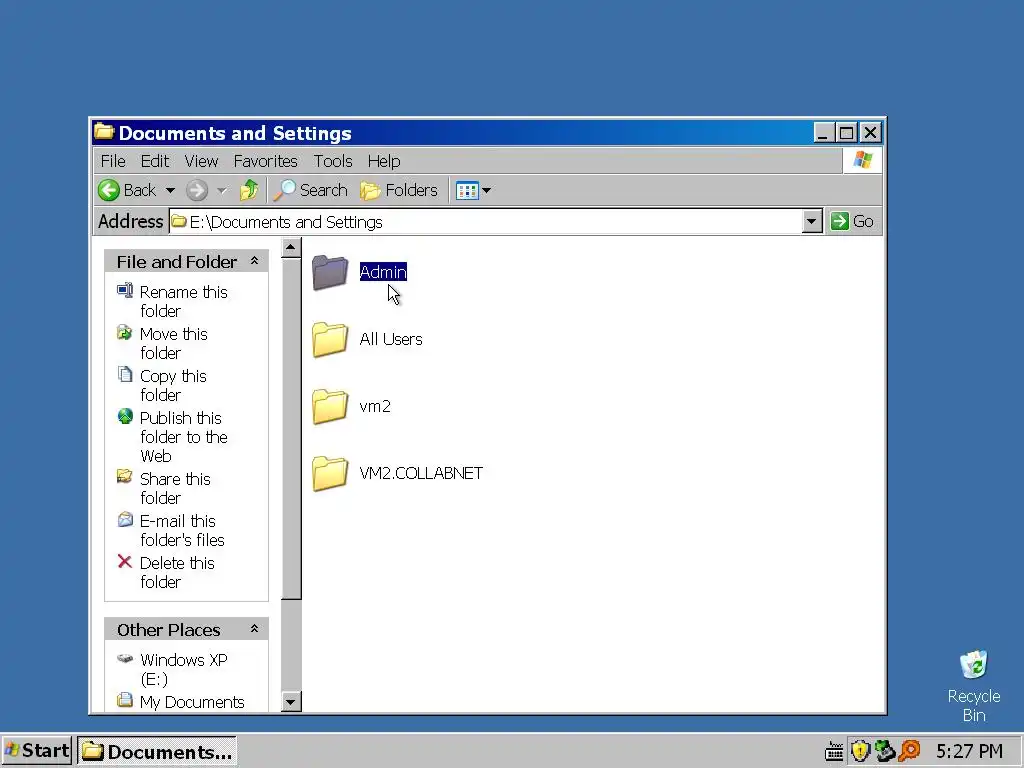Click the green Back arrow icon
This screenshot has width=1024, height=768.
point(109,190)
